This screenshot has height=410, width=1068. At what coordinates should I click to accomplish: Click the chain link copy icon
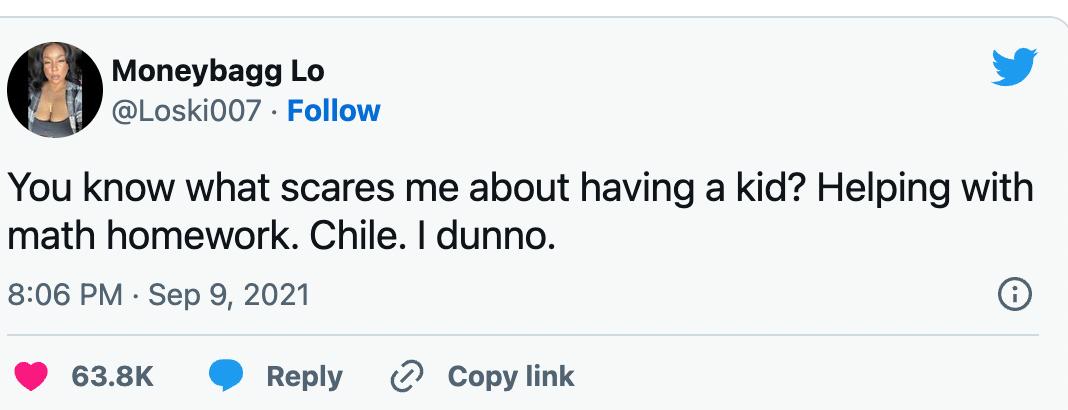click(x=408, y=376)
